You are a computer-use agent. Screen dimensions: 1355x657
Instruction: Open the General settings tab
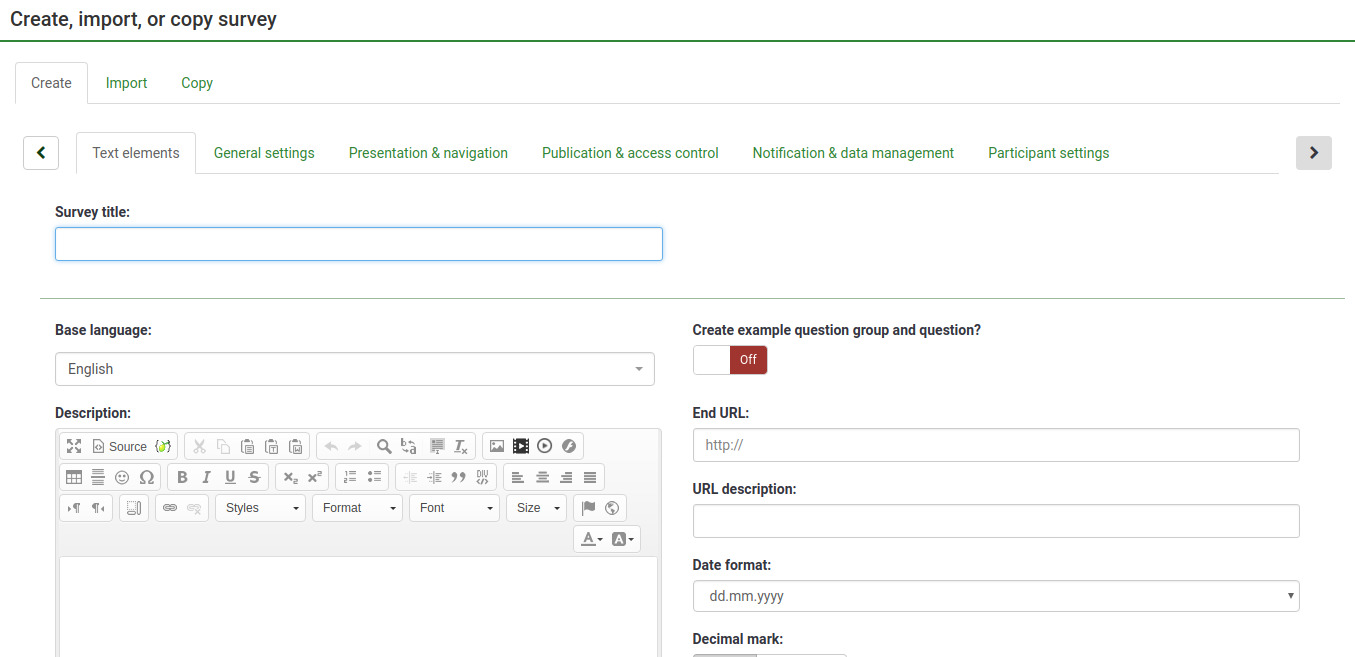[264, 153]
